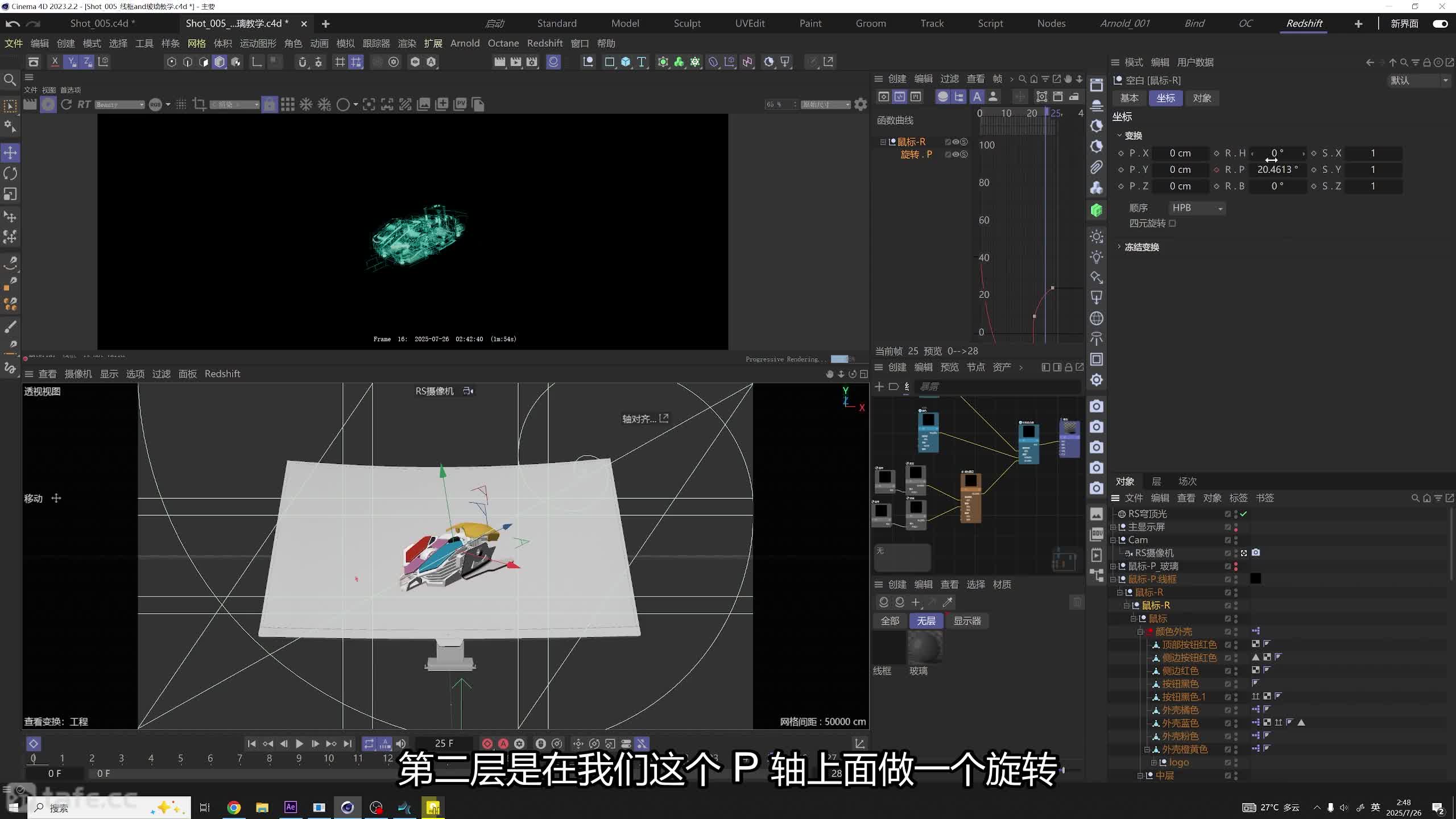The width and height of the screenshot is (1456, 819).
Task: Open After Effects from the taskbar
Action: 291,807
